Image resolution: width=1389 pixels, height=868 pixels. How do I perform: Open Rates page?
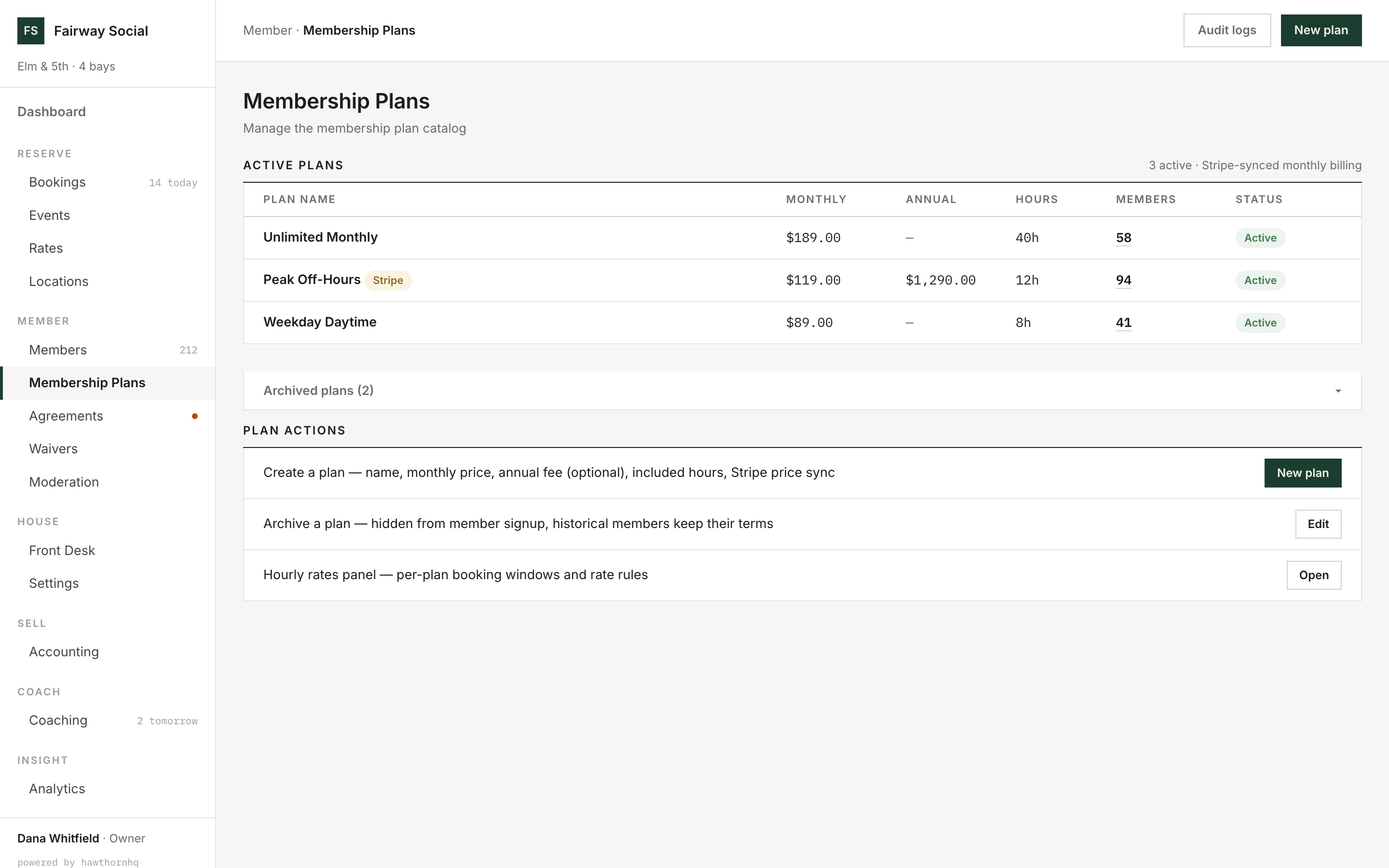[x=108, y=248]
